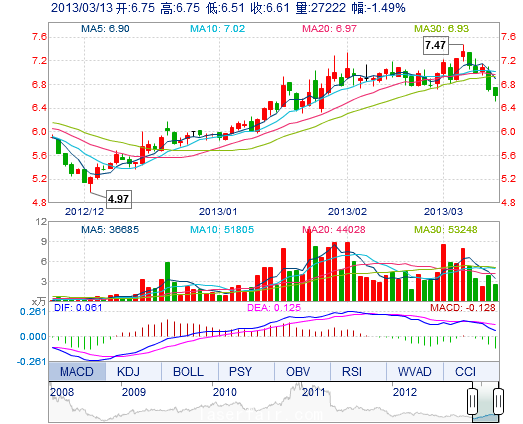Open the WVAD indicator tab
This screenshot has width=523, height=424.
coord(415,371)
